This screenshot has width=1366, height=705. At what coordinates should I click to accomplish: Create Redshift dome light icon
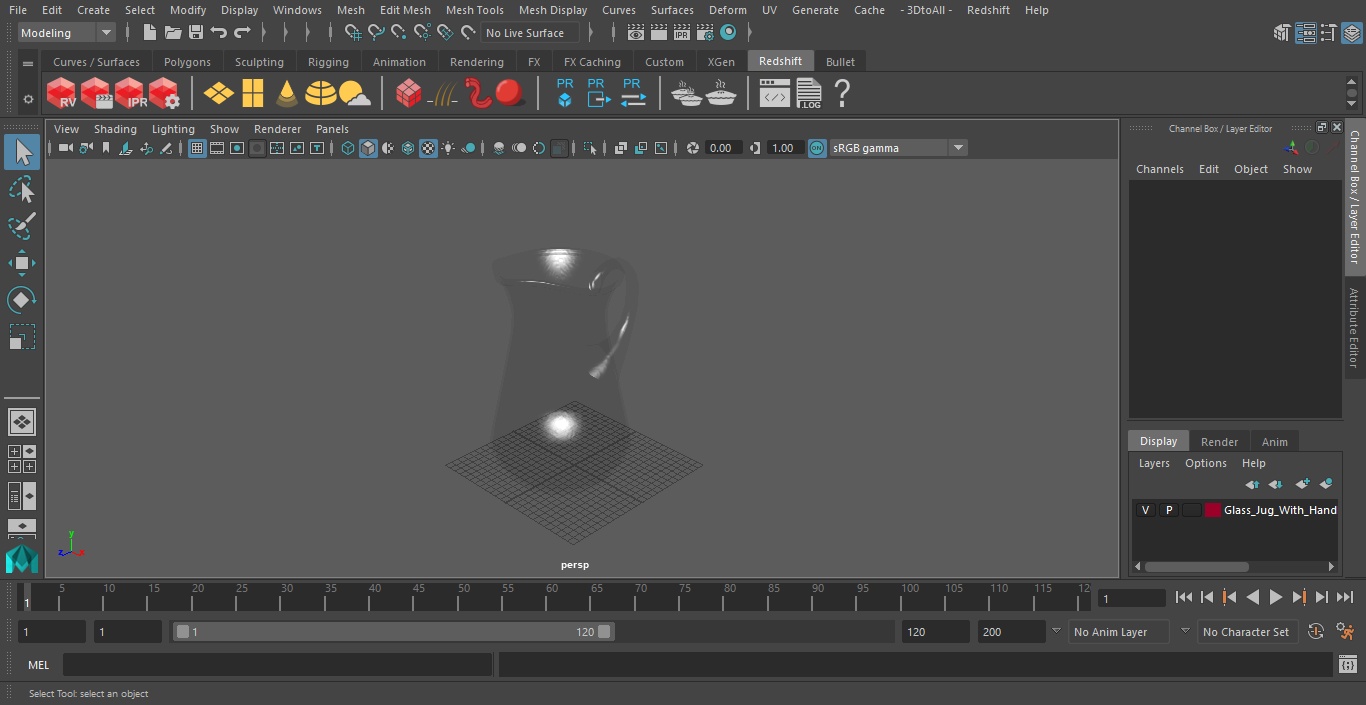(320, 94)
